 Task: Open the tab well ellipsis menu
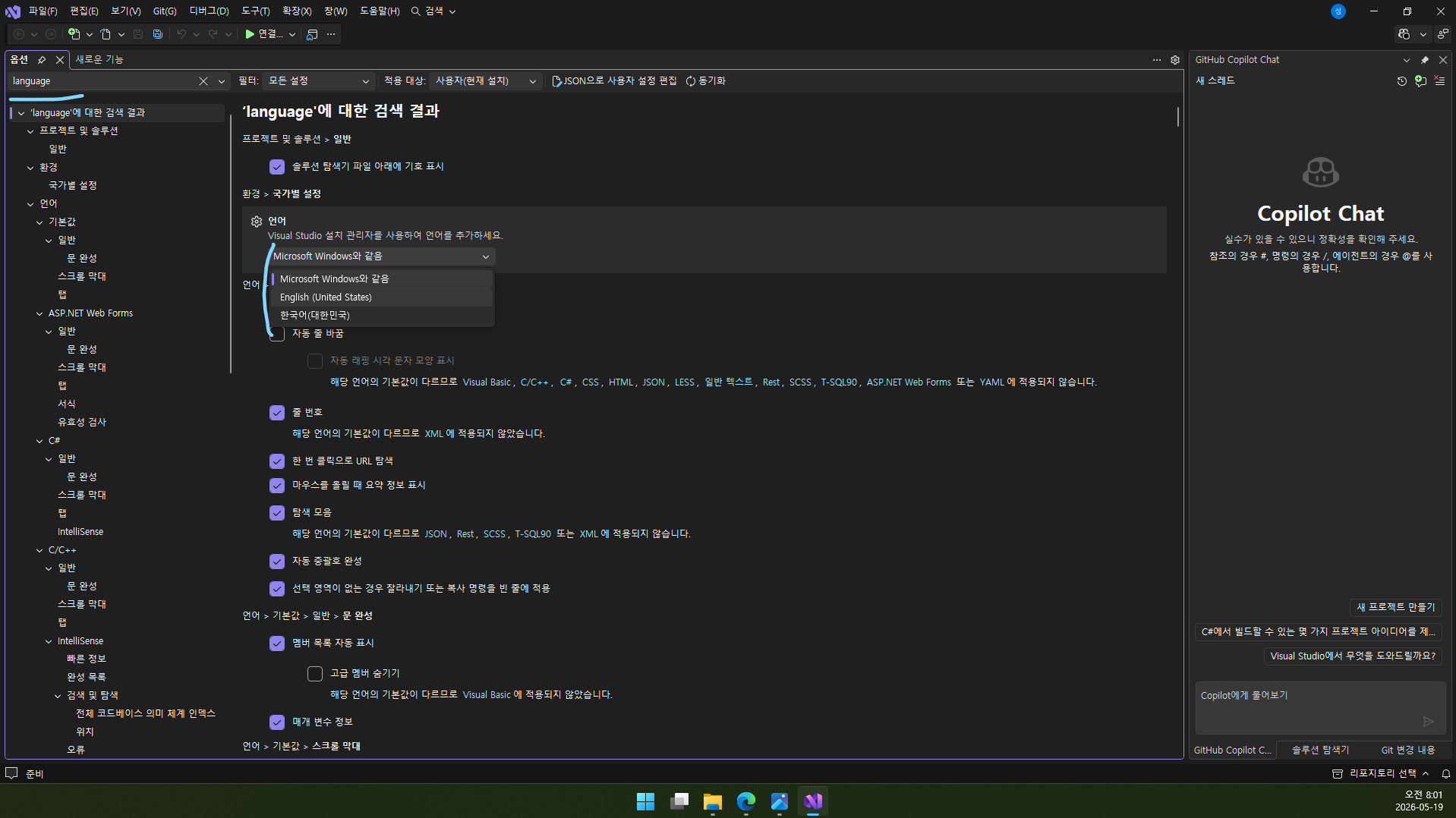click(1157, 60)
